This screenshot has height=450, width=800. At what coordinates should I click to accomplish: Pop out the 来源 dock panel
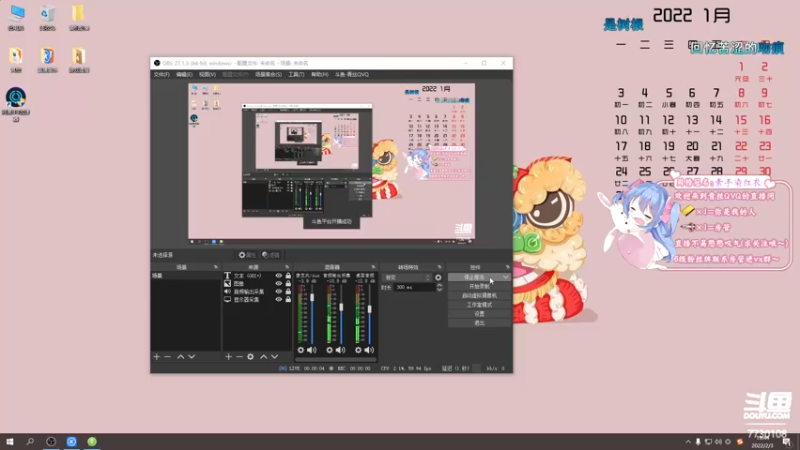click(x=287, y=267)
